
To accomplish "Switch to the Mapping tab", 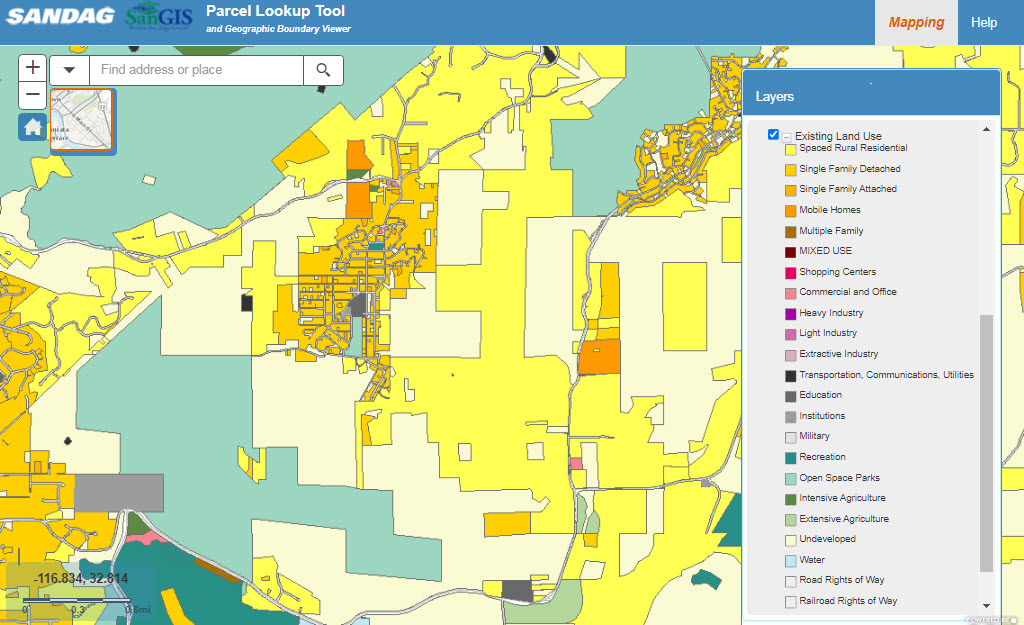I will point(916,22).
